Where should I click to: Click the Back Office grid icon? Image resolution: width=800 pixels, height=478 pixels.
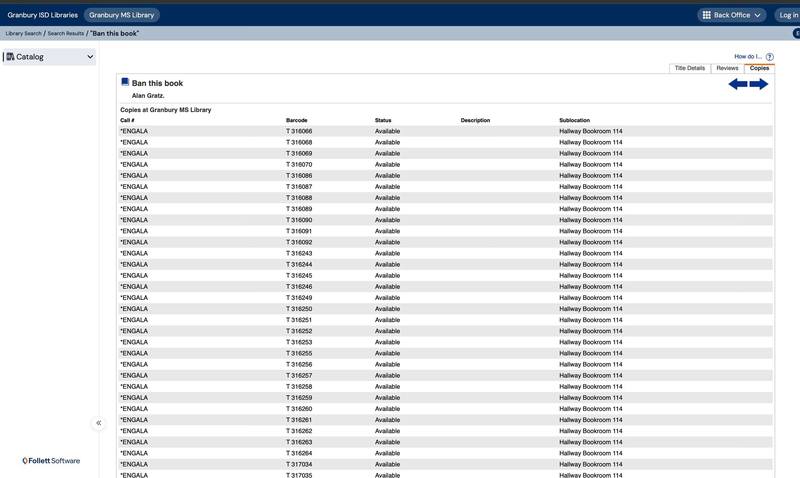click(x=706, y=15)
